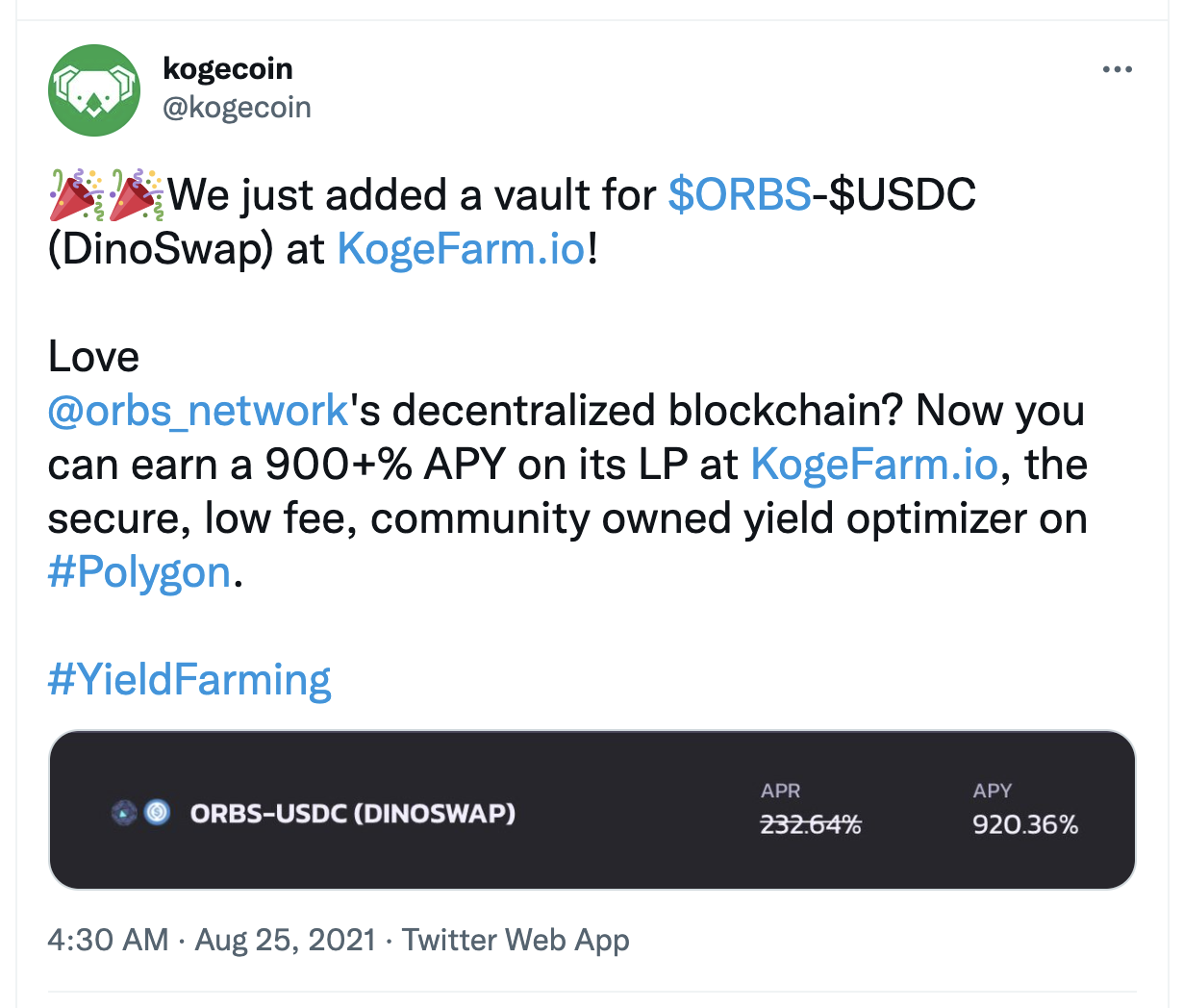
Task: Click the Twitter Web App source link
Action: tap(516, 940)
